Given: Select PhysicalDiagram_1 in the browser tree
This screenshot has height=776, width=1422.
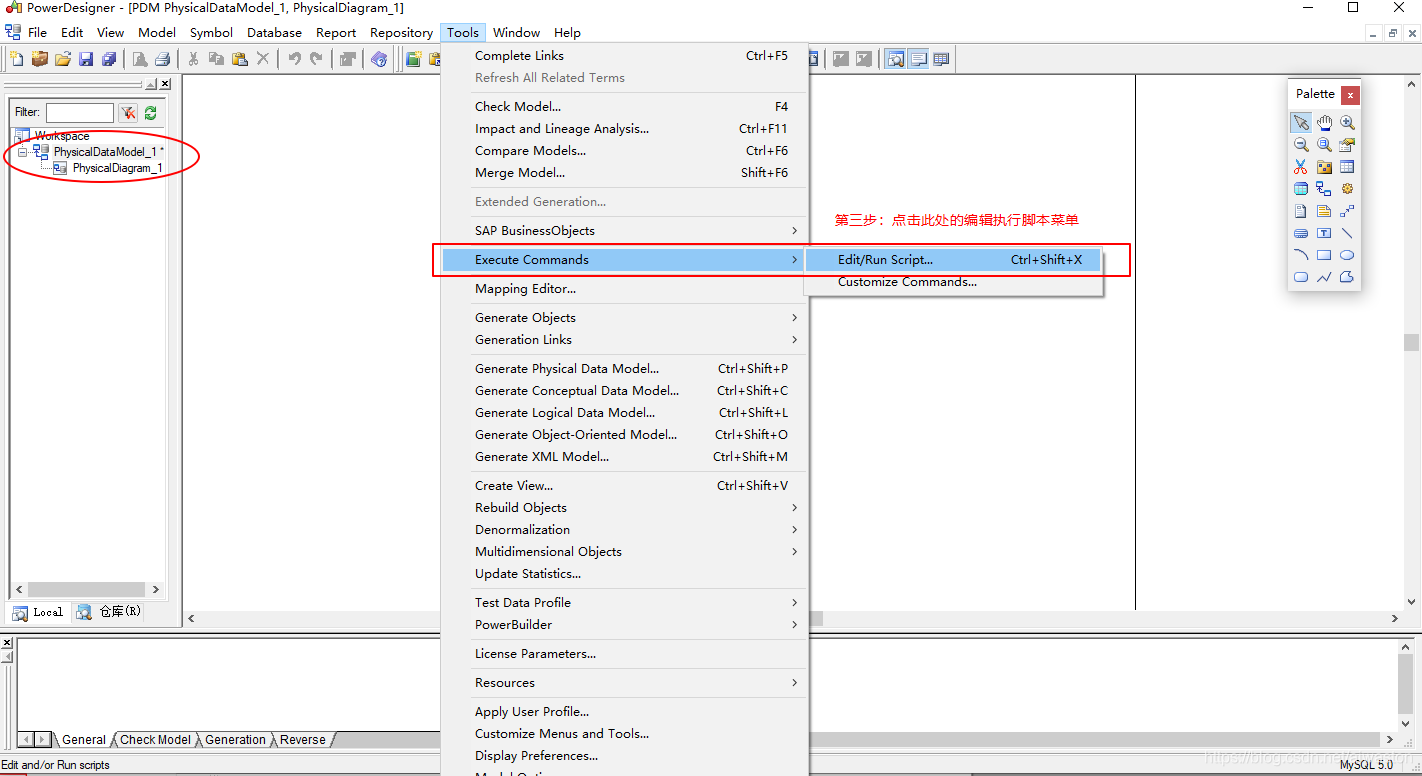Looking at the screenshot, I should pyautogui.click(x=117, y=168).
